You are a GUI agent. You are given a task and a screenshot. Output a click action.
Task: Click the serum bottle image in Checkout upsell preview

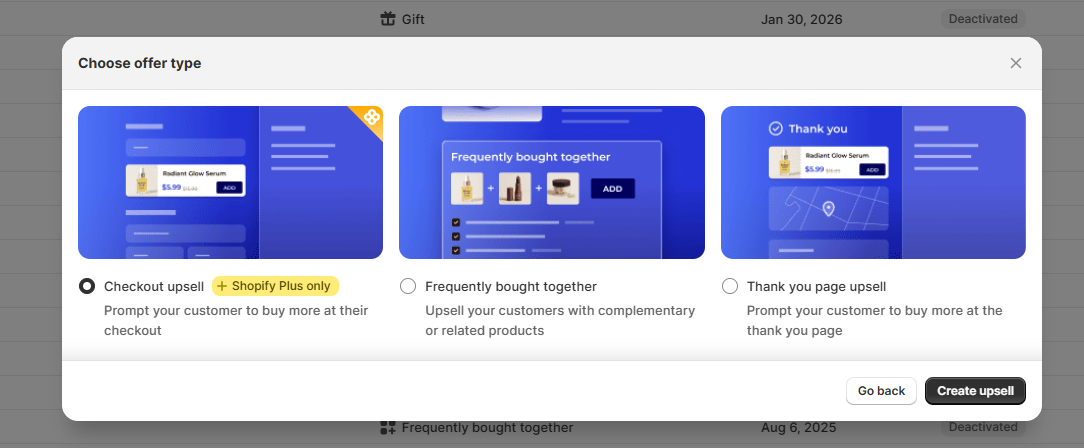(x=144, y=181)
